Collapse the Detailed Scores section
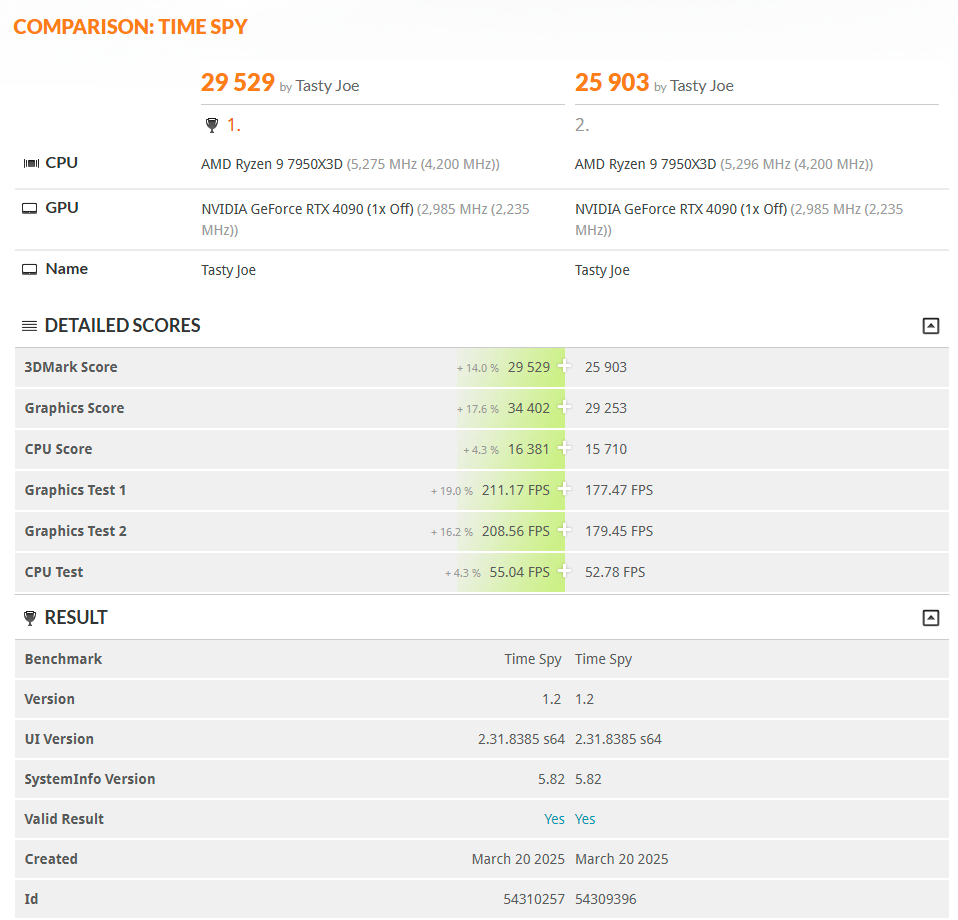The width and height of the screenshot is (958, 920). click(931, 326)
